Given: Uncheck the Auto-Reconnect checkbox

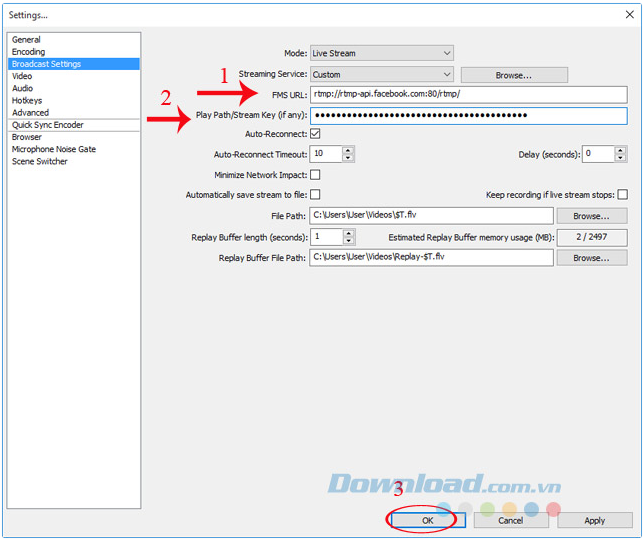Looking at the screenshot, I should 315,134.
